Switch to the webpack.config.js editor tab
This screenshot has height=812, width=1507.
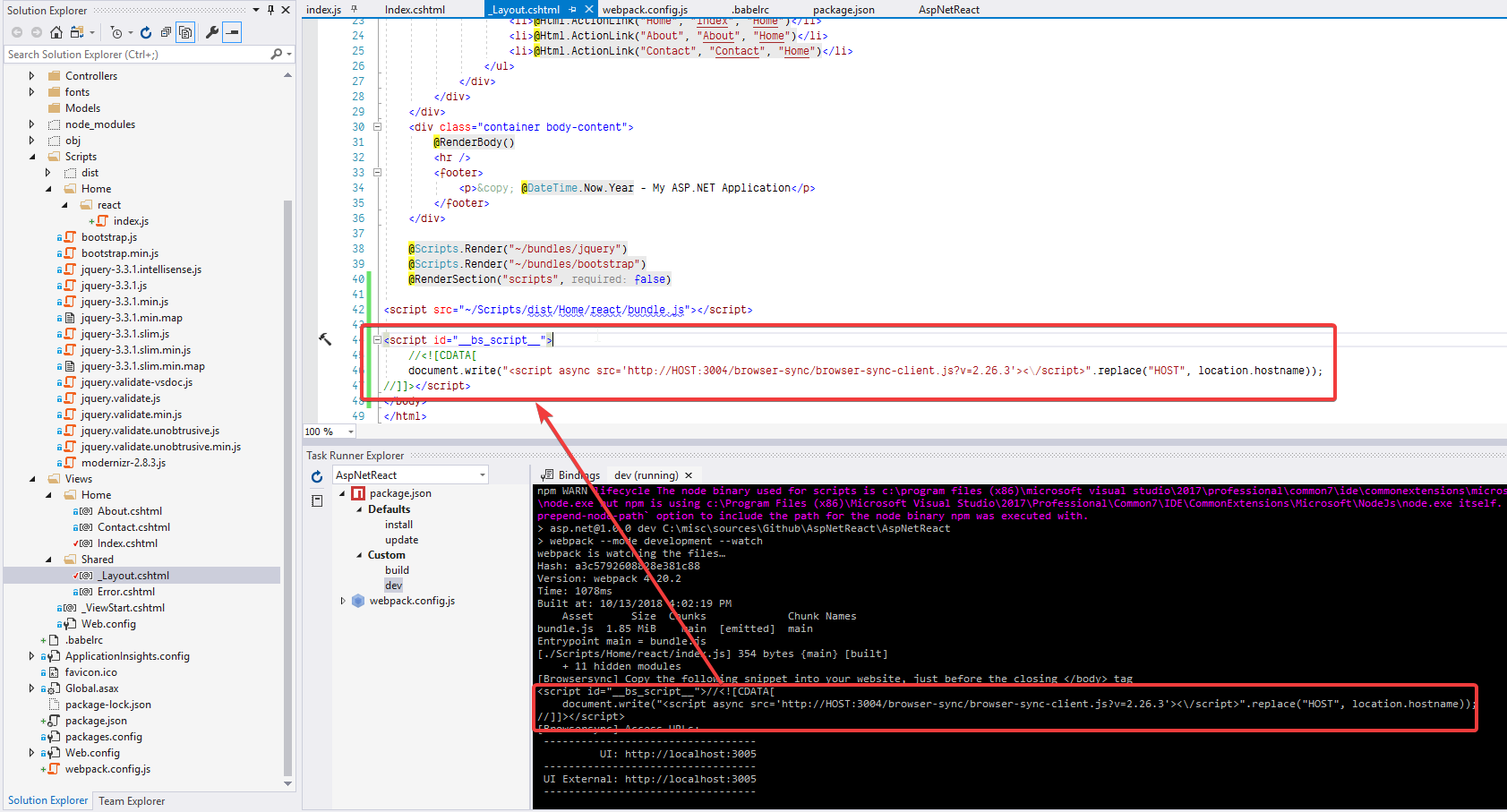click(645, 10)
